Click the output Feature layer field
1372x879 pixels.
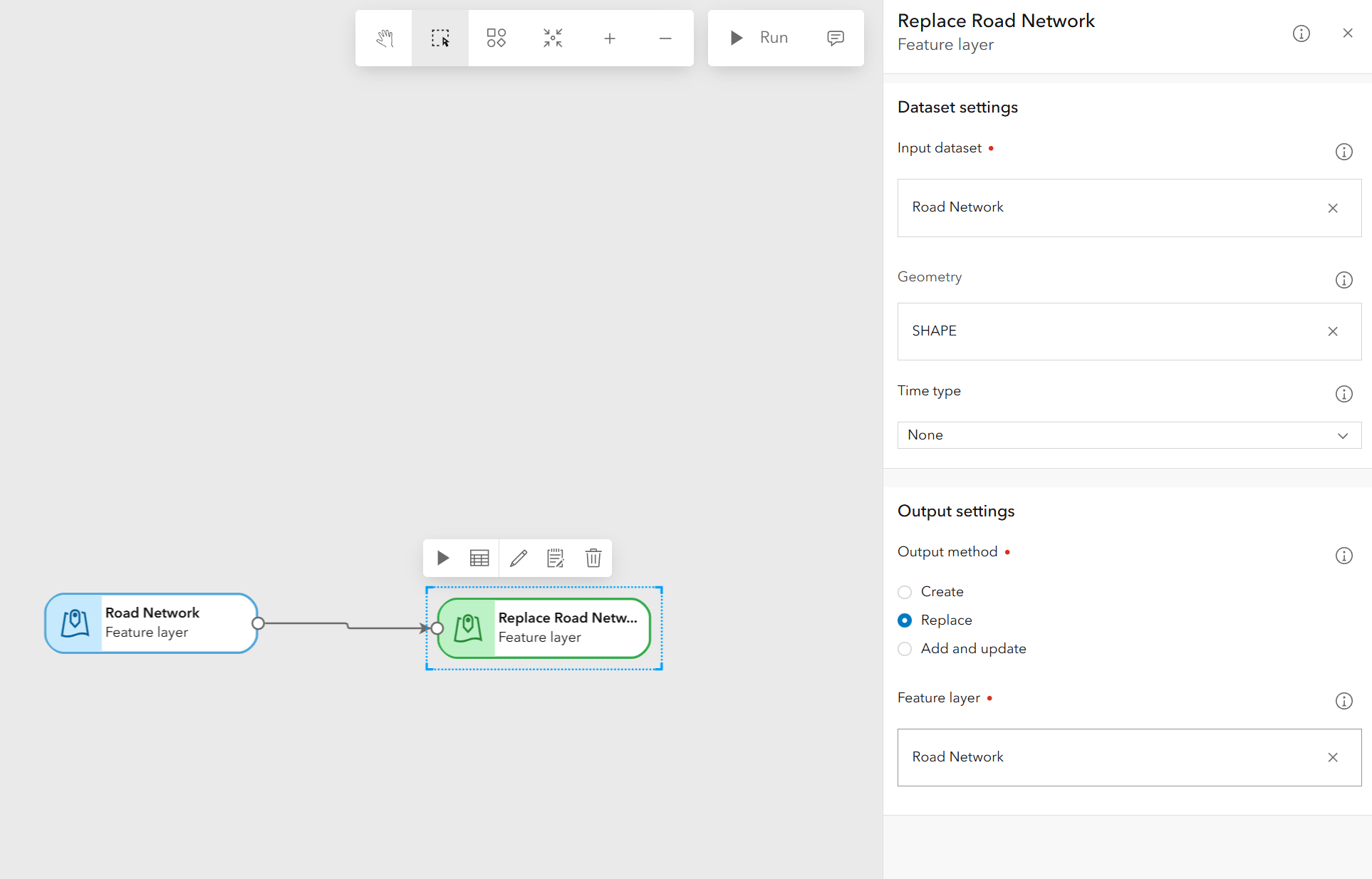pos(1129,757)
